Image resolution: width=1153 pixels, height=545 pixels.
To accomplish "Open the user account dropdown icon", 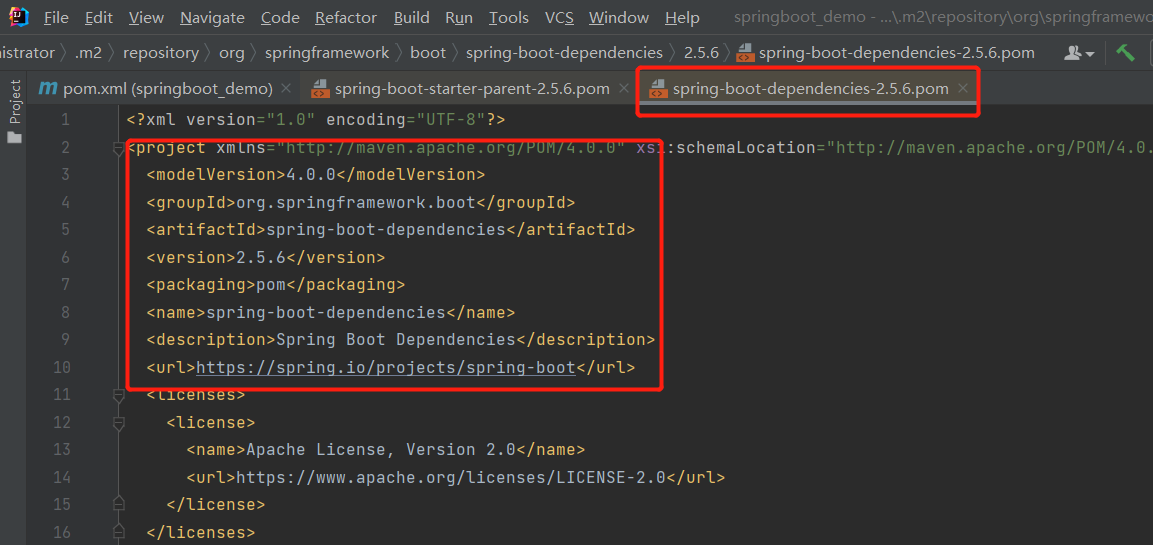I will point(1079,53).
